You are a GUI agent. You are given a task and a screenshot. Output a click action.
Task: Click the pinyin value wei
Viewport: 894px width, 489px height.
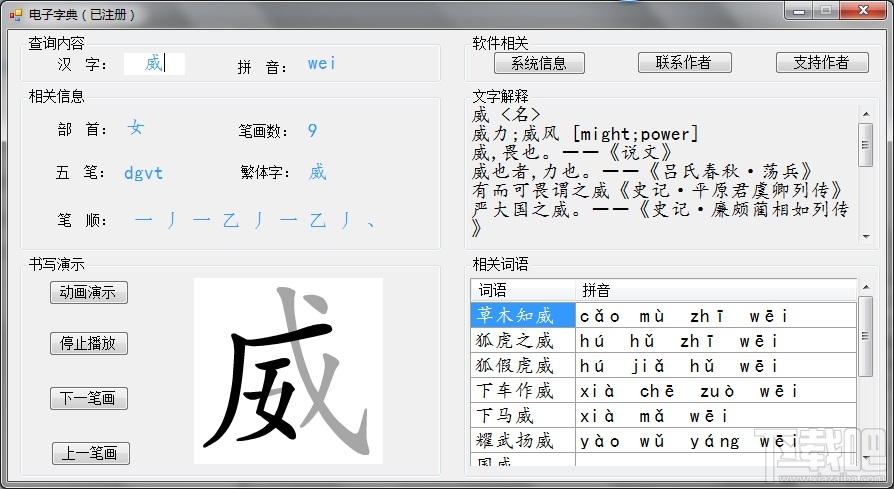pos(322,63)
